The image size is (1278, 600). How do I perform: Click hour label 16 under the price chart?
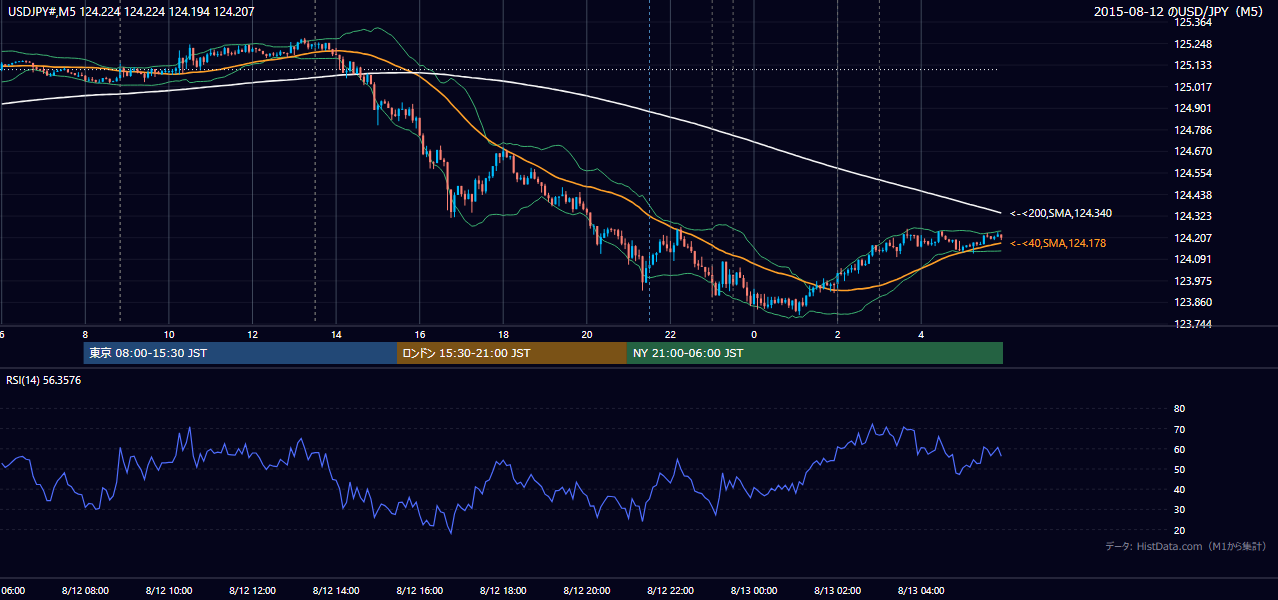pos(420,334)
